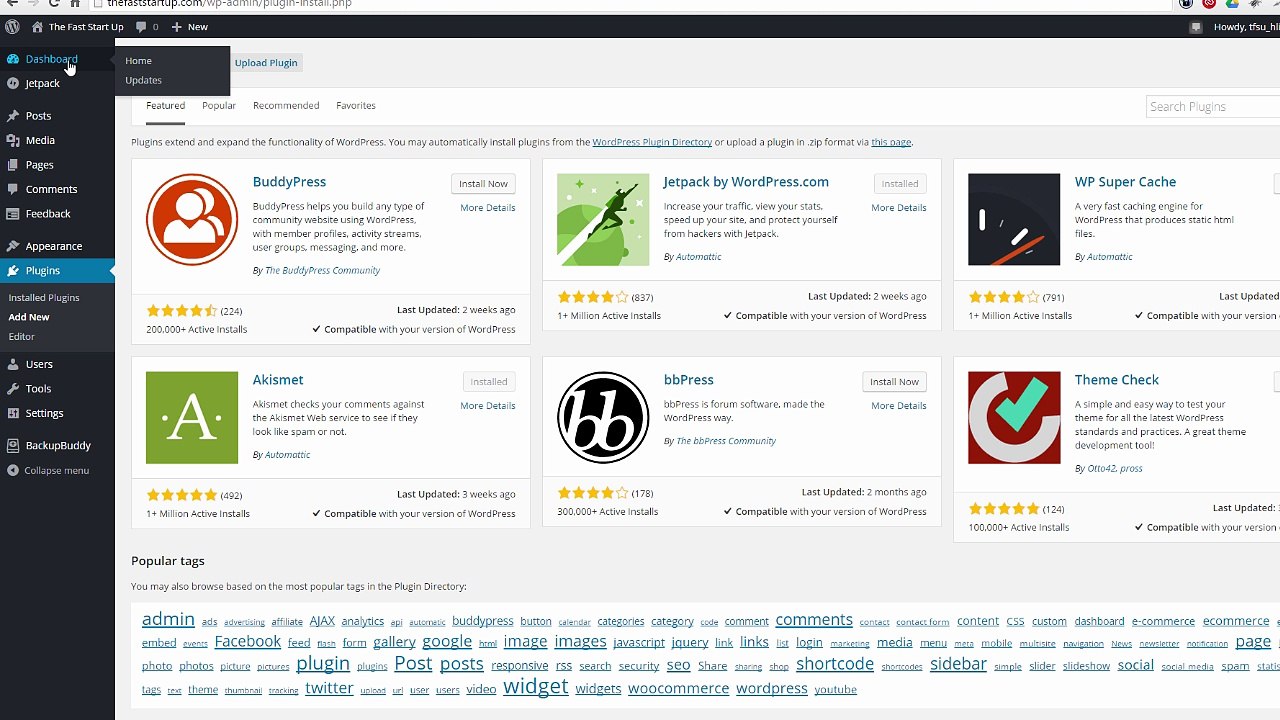The height and width of the screenshot is (720, 1280).
Task: Switch to the Favorites tab
Action: [356, 105]
